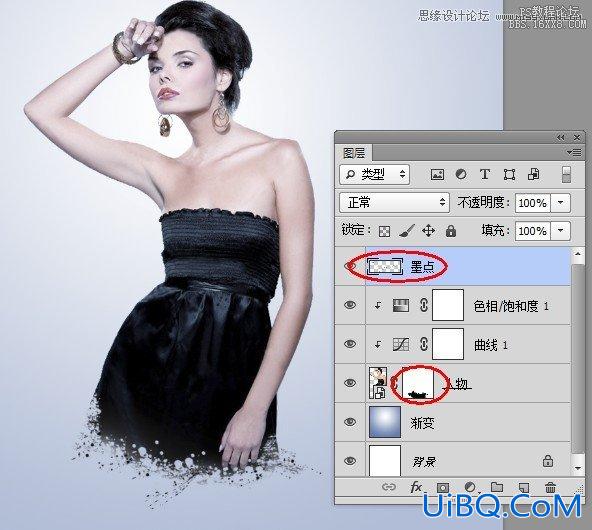Select the 背景 layer thumbnail
The image size is (592, 530).
[385, 461]
